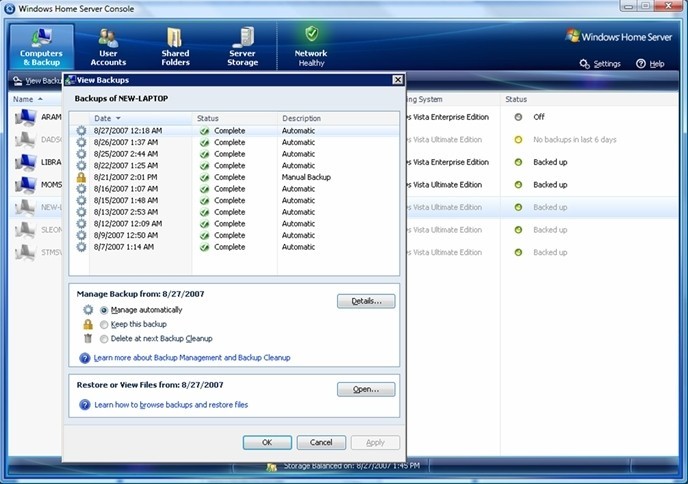The image size is (688, 484).
Task: Select the STMS computer icon
Action: pyautogui.click(x=25, y=252)
